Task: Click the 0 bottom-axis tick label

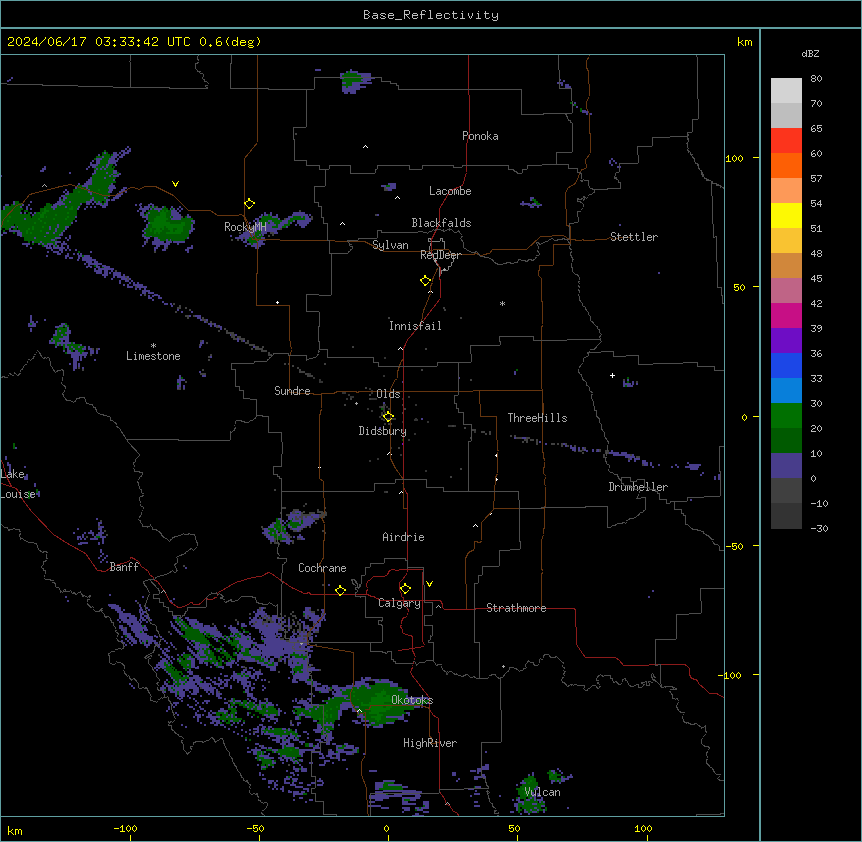Action: point(386,828)
